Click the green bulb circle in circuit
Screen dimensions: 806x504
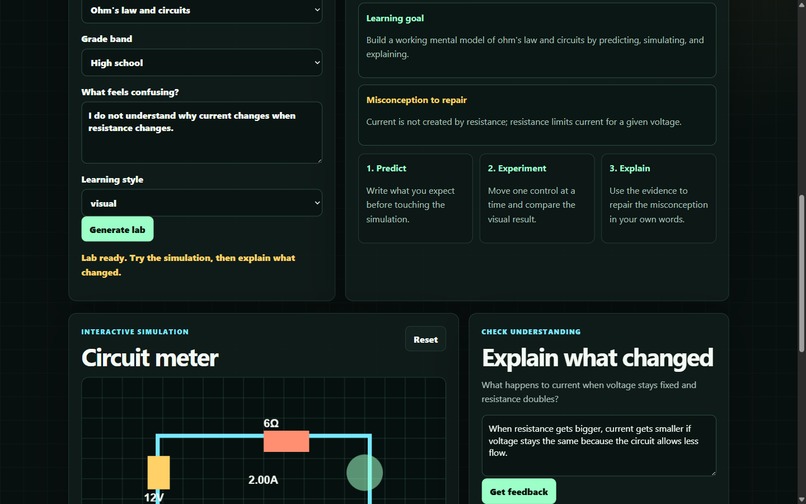(364, 473)
